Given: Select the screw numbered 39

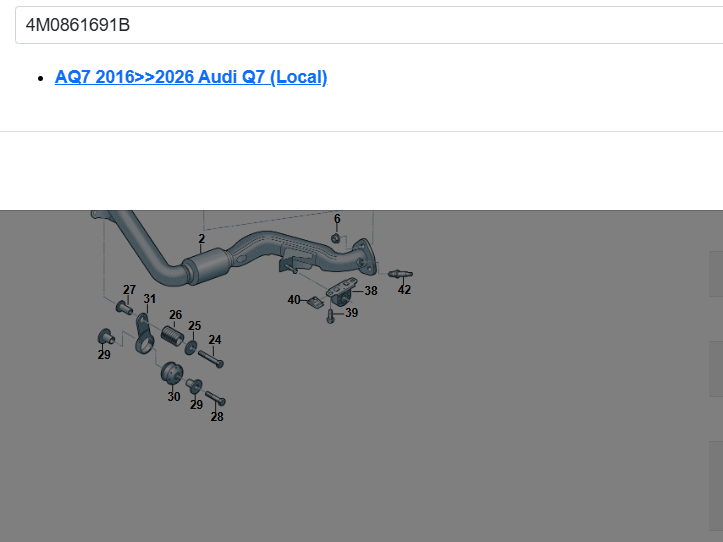Looking at the screenshot, I should tap(329, 317).
